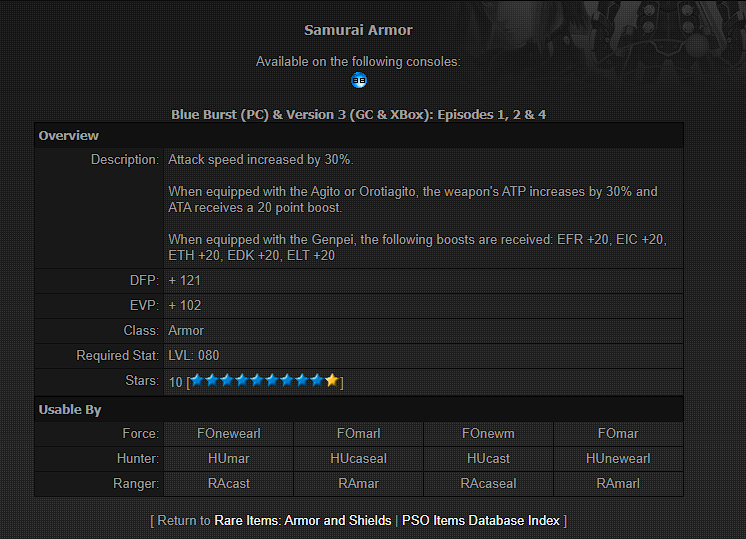Click the Description label
This screenshot has height=539, width=746.
tap(125, 159)
